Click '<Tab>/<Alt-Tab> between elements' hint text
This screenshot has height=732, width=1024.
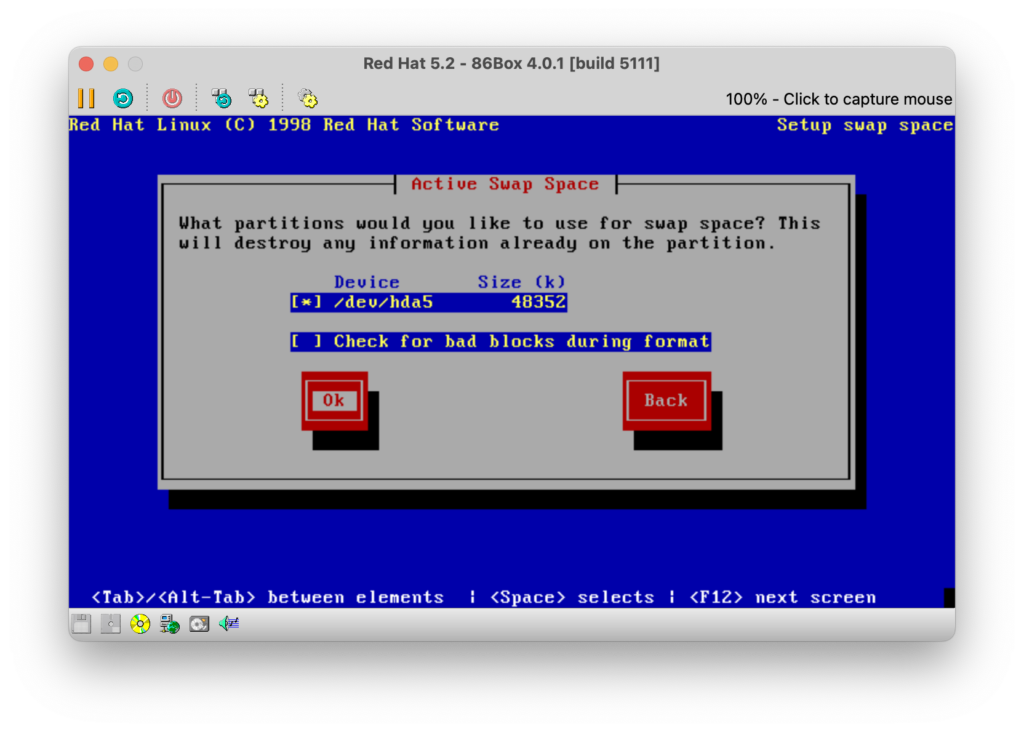pyautogui.click(x=267, y=597)
